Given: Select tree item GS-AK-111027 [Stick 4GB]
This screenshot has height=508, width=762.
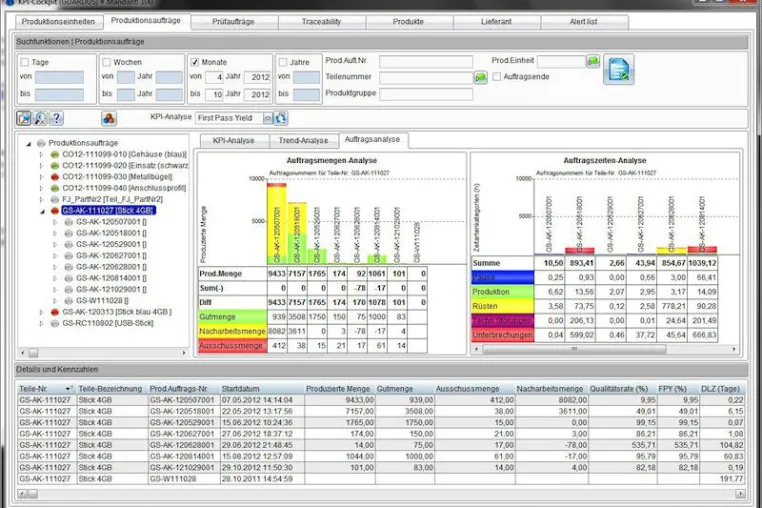Looking at the screenshot, I should pos(108,210).
